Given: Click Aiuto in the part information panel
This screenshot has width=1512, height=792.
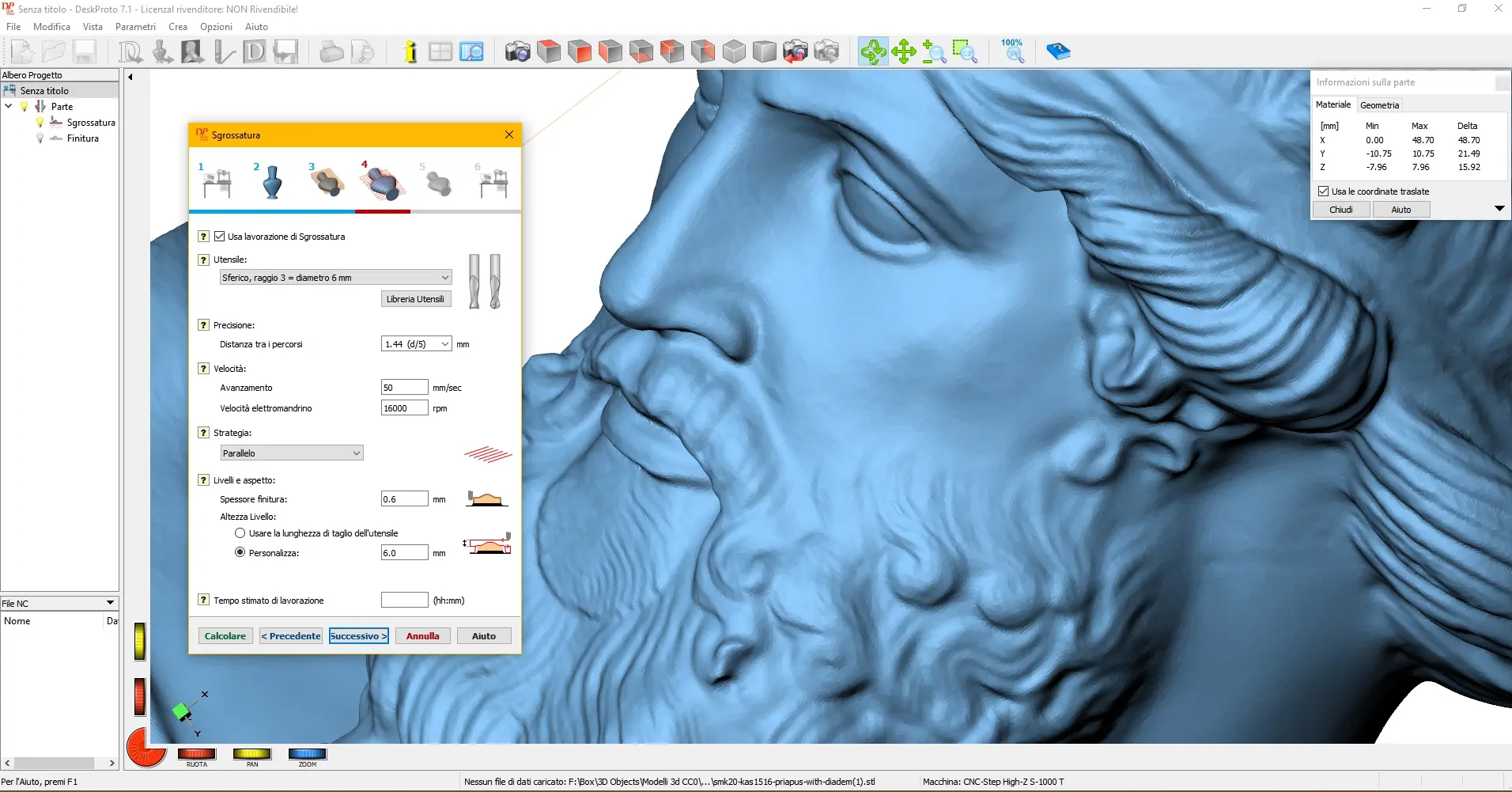Looking at the screenshot, I should 1401,210.
